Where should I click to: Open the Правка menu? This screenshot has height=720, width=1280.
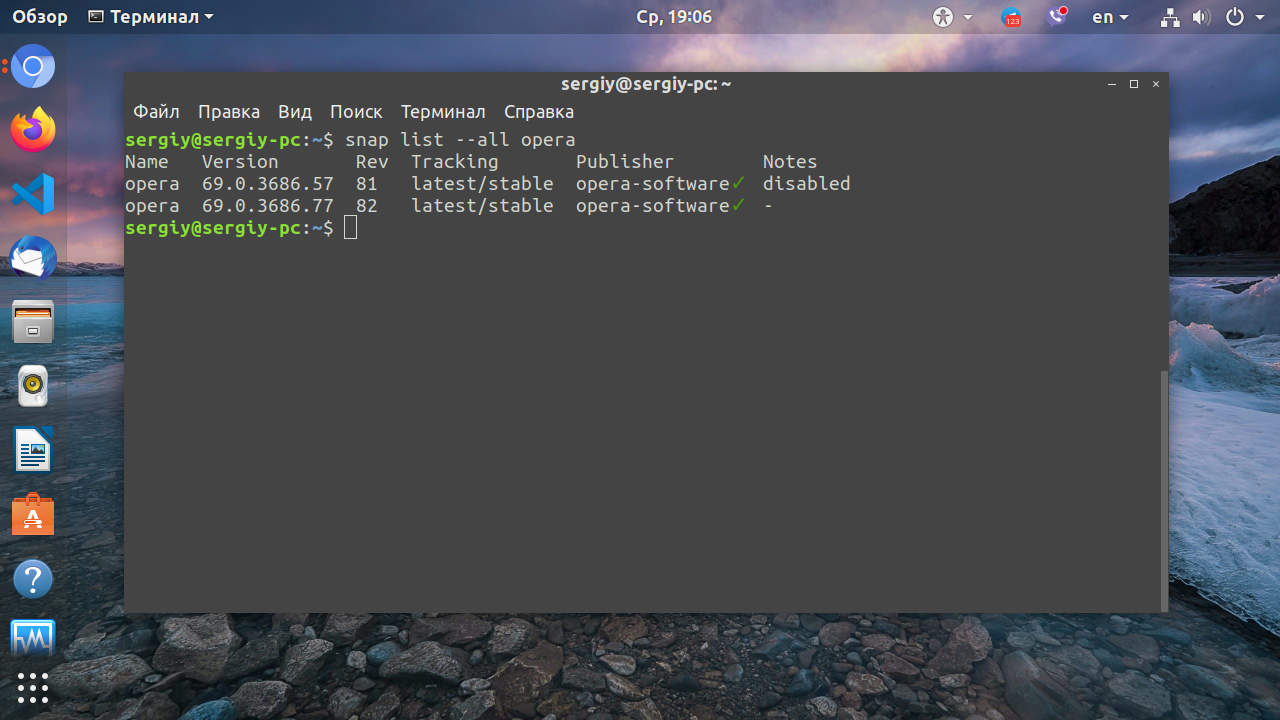tap(229, 112)
